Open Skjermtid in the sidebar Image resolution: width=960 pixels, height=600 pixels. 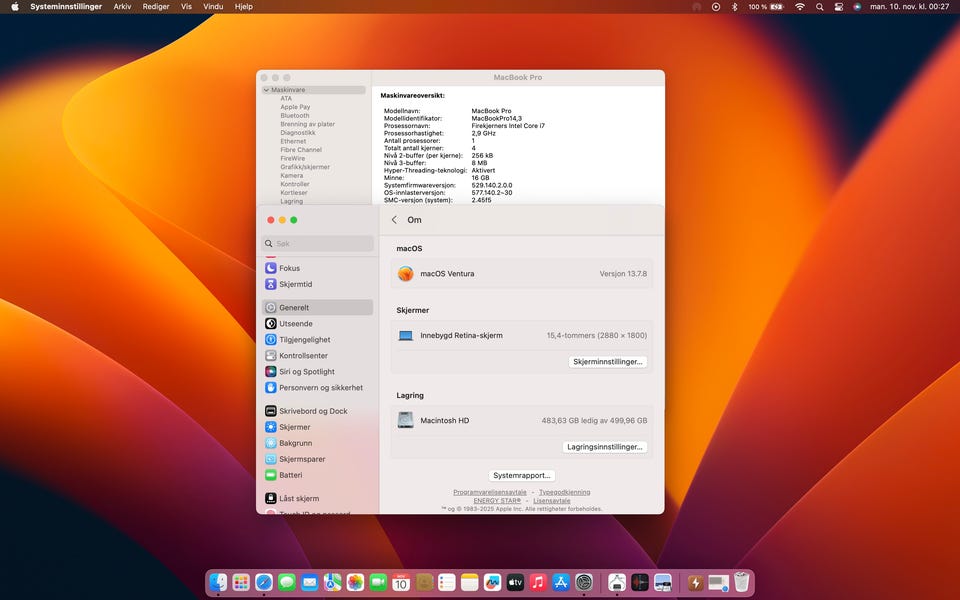[295, 284]
